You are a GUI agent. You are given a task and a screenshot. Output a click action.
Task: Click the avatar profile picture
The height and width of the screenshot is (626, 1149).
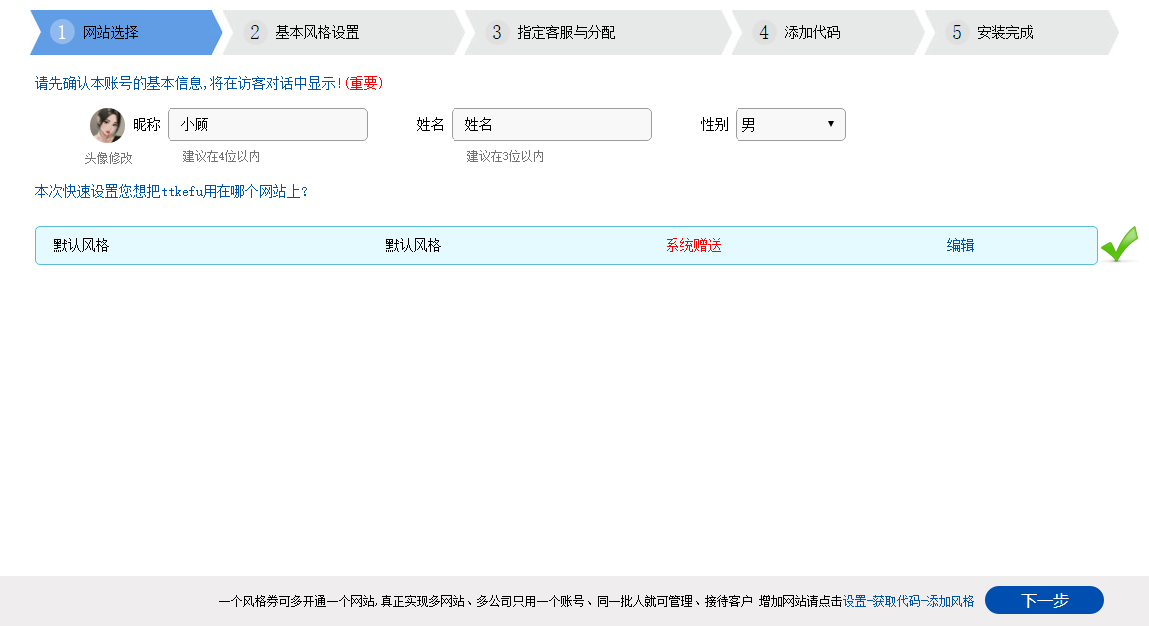(x=107, y=125)
